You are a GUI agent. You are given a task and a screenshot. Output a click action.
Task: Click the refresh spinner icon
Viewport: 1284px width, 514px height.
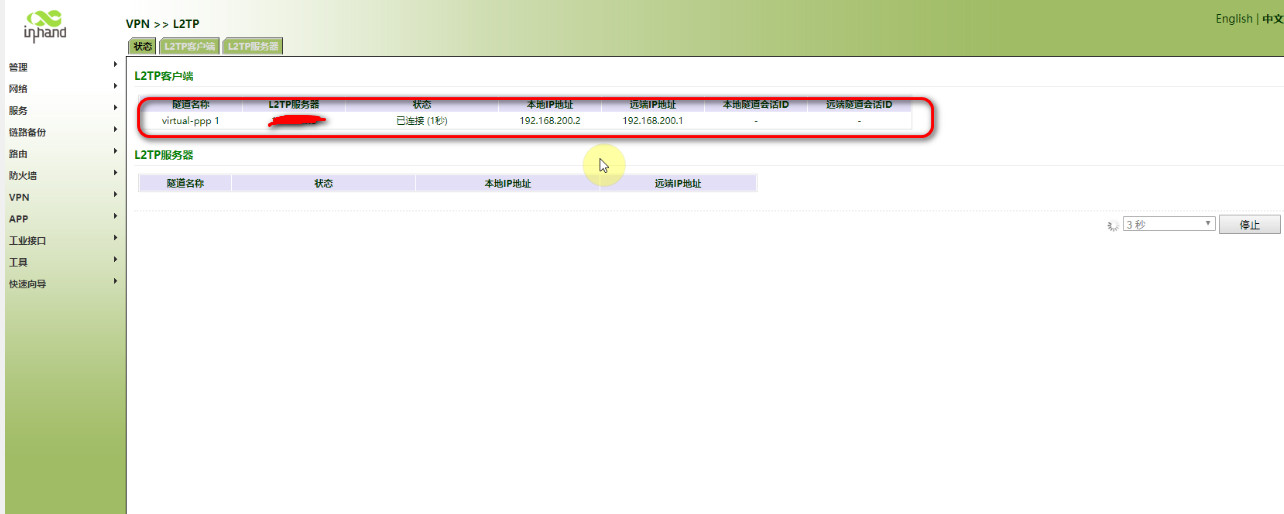pos(1112,225)
